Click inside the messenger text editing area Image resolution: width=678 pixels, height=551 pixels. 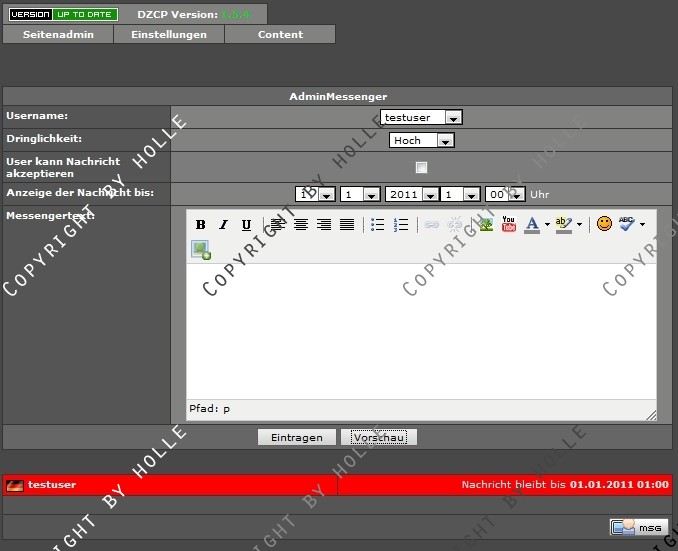420,330
